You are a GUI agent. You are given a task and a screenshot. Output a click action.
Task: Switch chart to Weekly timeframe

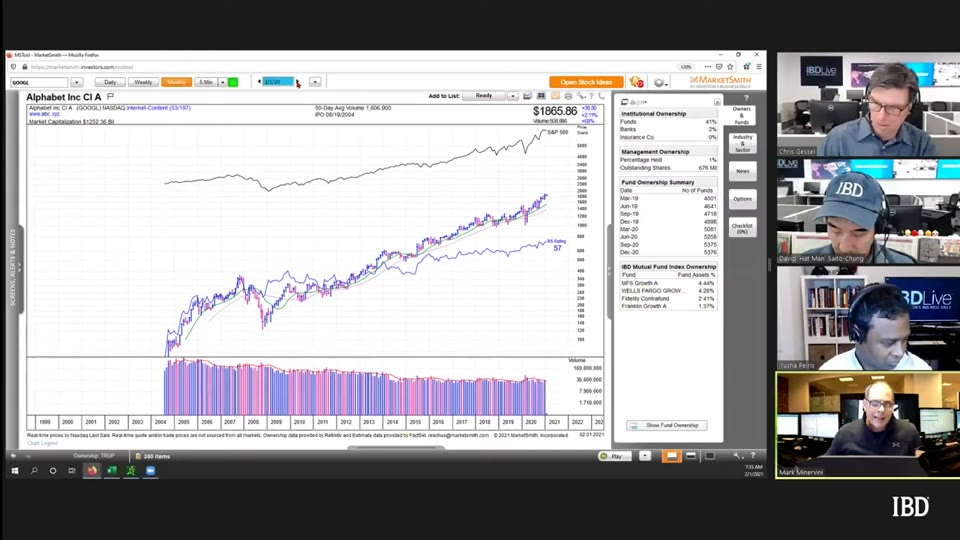(143, 82)
